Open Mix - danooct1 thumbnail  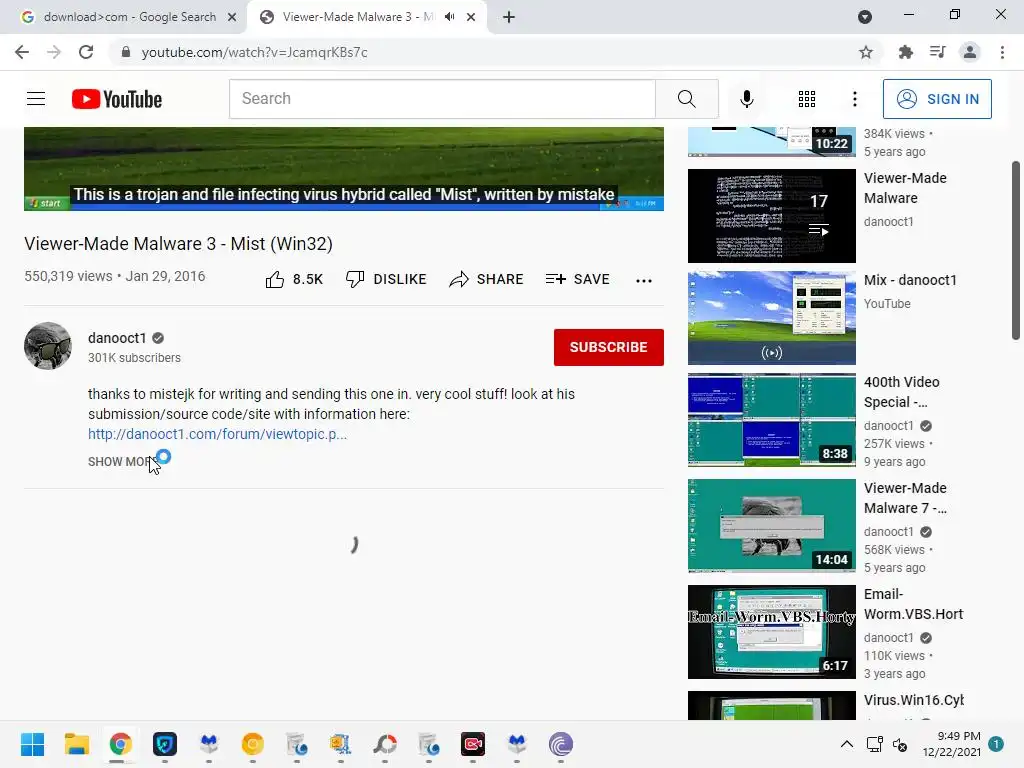(771, 318)
